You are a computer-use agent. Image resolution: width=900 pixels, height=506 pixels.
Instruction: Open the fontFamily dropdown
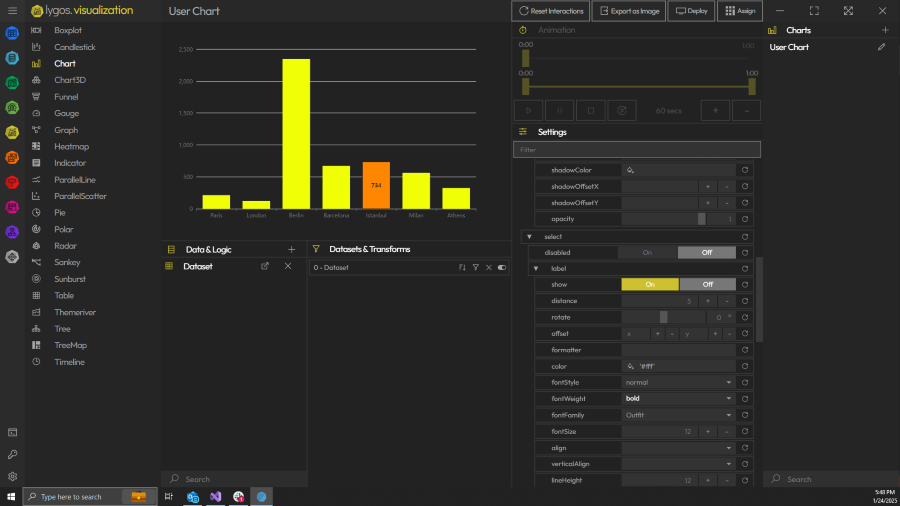pyautogui.click(x=678, y=415)
